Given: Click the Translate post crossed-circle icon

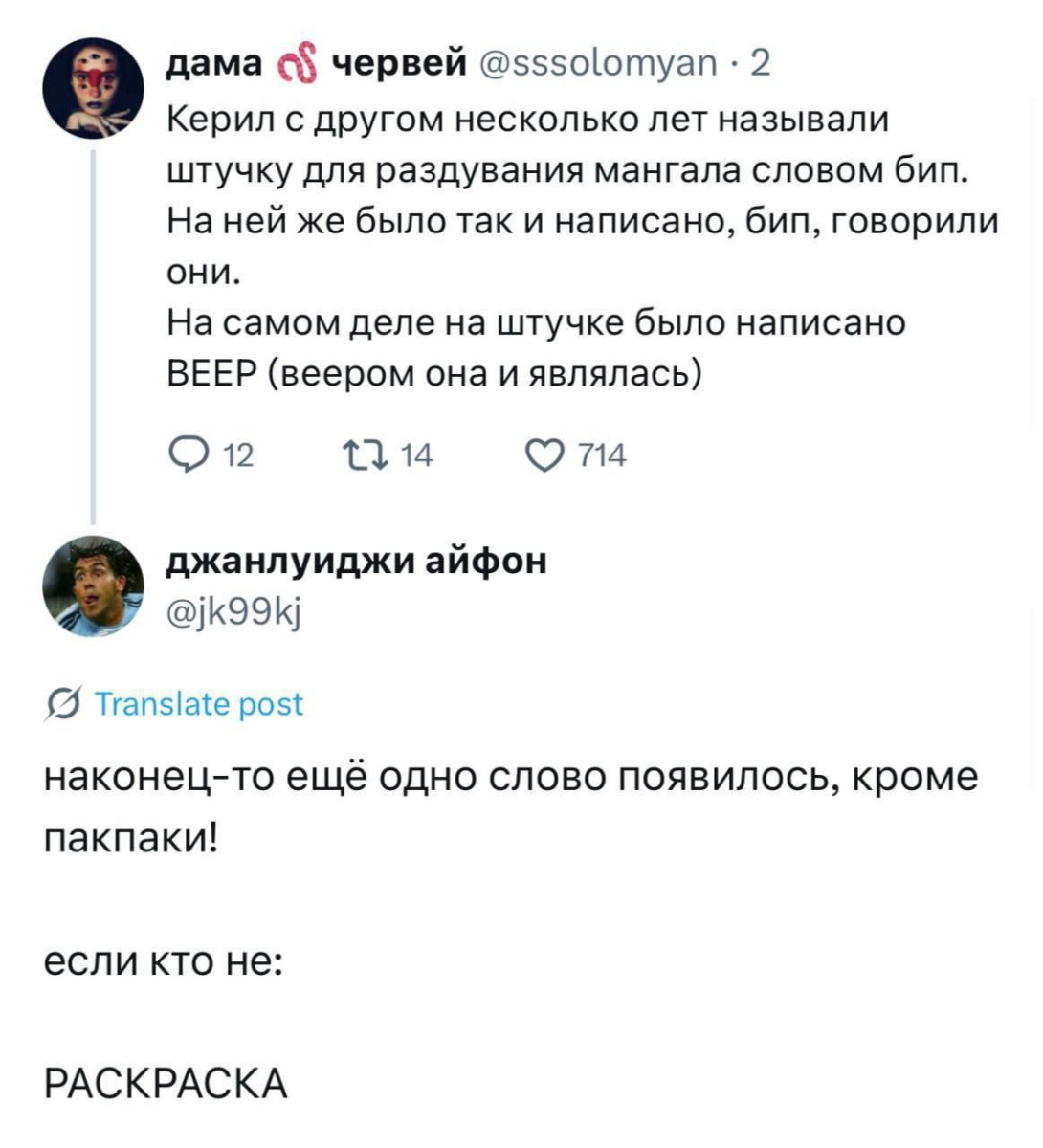Looking at the screenshot, I should (x=62, y=706).
